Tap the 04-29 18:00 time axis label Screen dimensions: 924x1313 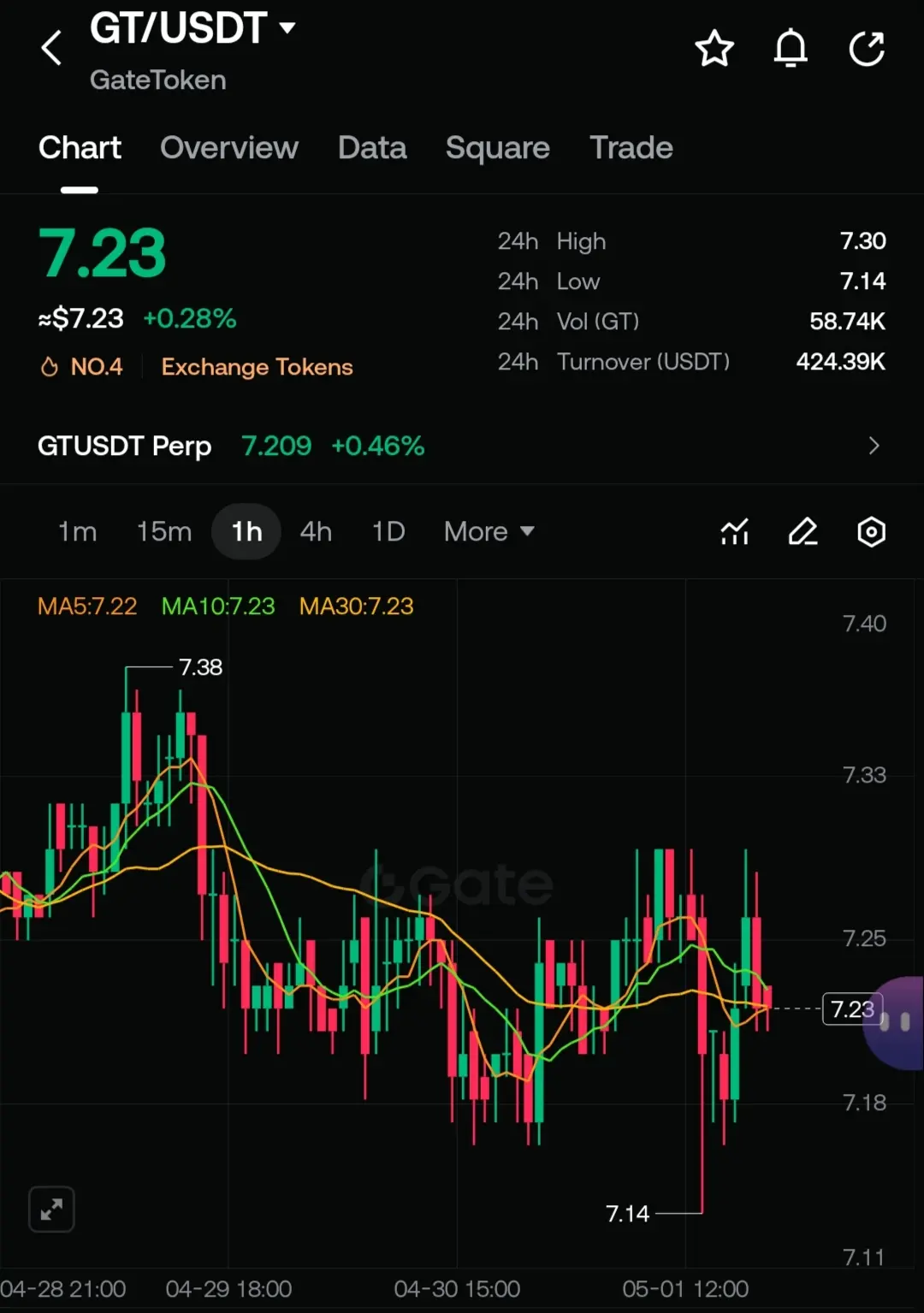click(x=228, y=1289)
